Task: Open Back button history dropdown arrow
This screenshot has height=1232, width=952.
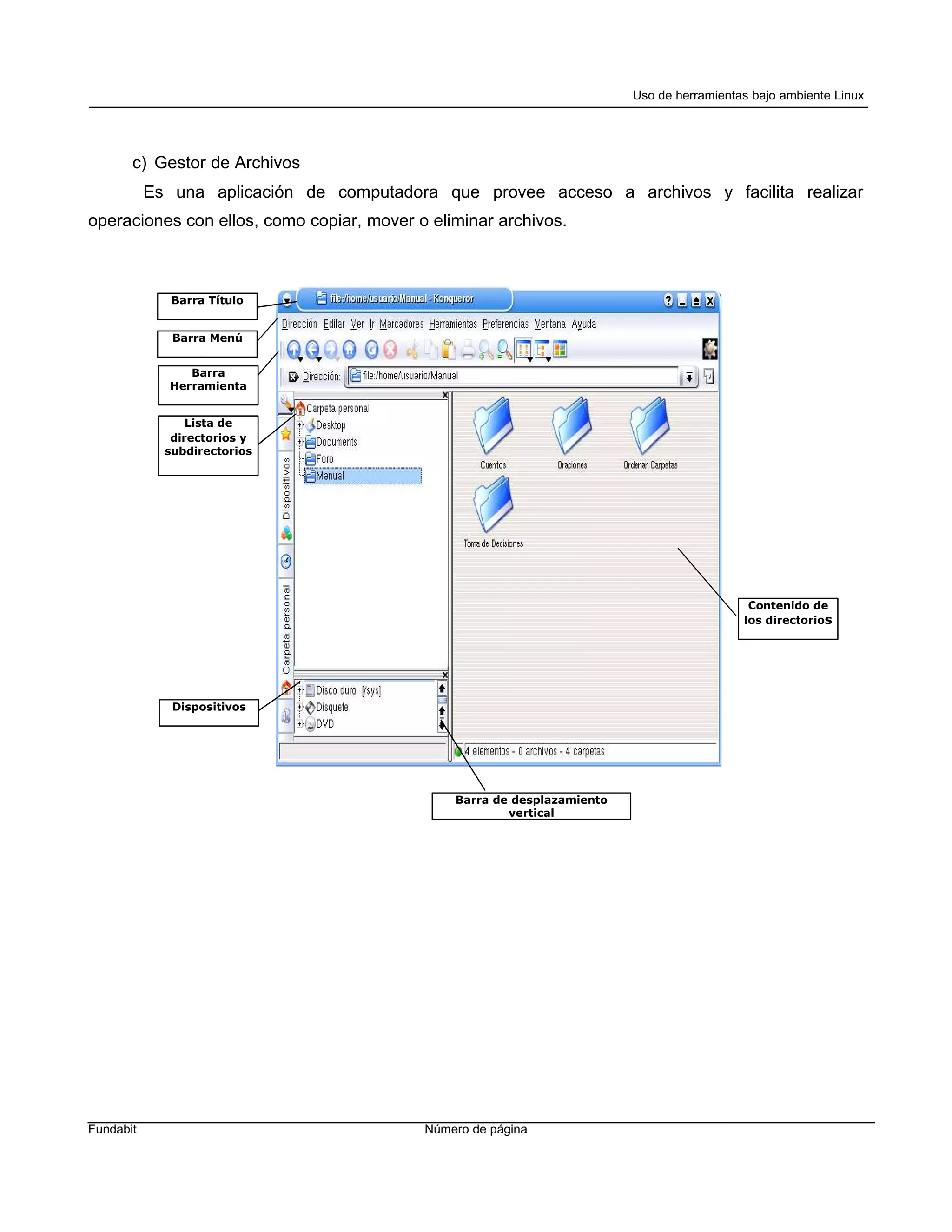Action: tap(319, 359)
